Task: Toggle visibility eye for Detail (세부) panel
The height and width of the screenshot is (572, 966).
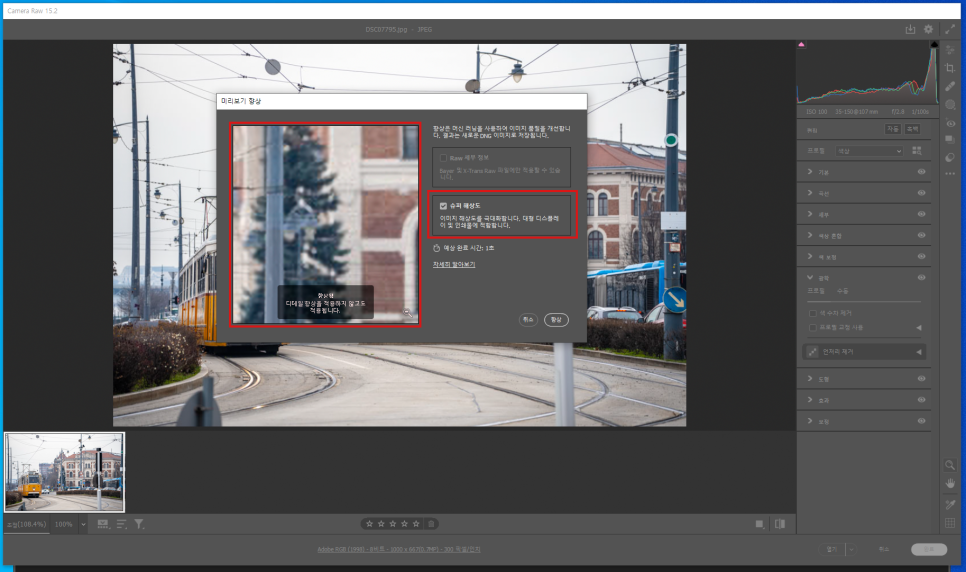Action: point(921,214)
